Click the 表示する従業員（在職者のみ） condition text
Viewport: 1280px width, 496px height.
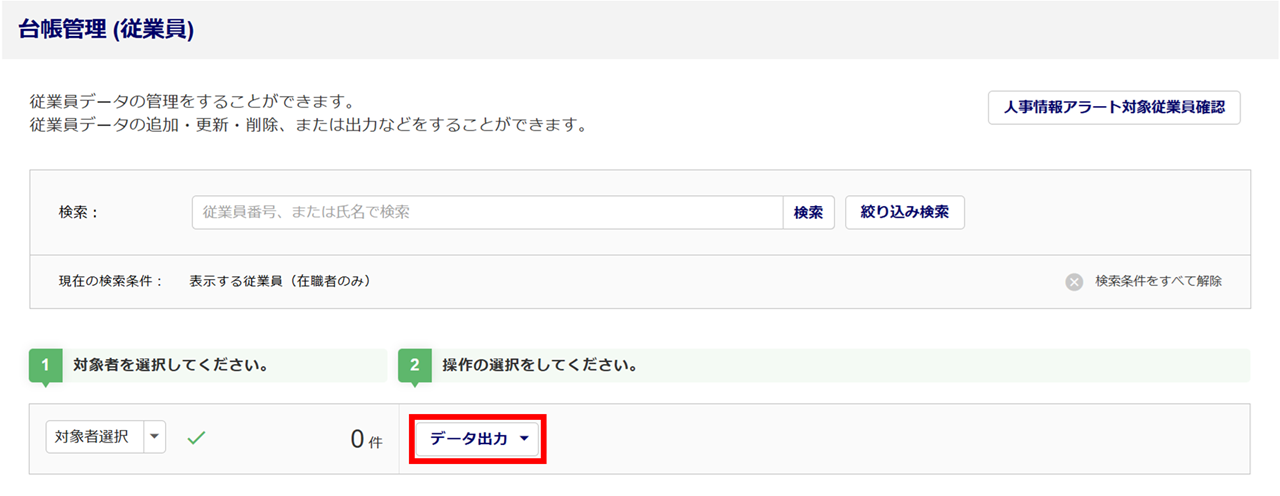[281, 281]
